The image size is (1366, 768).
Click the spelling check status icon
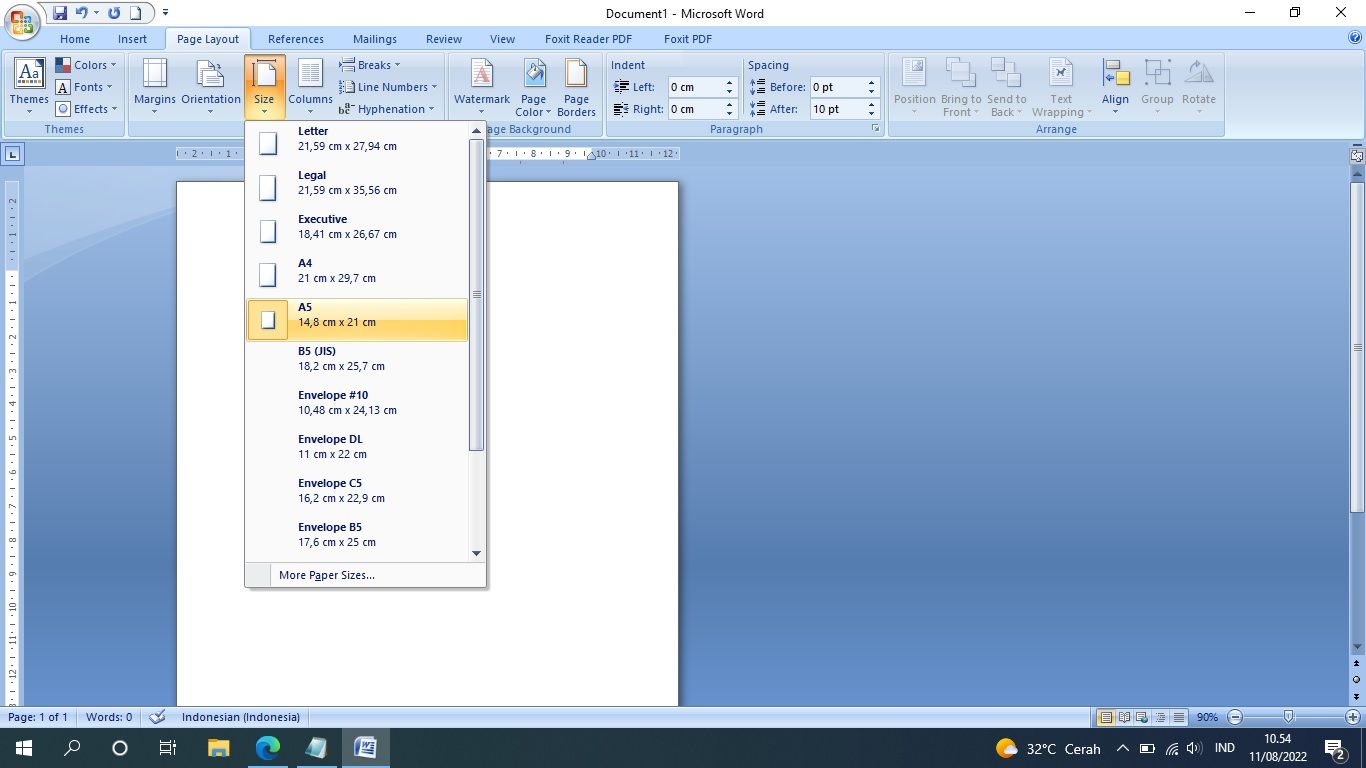pos(157,717)
